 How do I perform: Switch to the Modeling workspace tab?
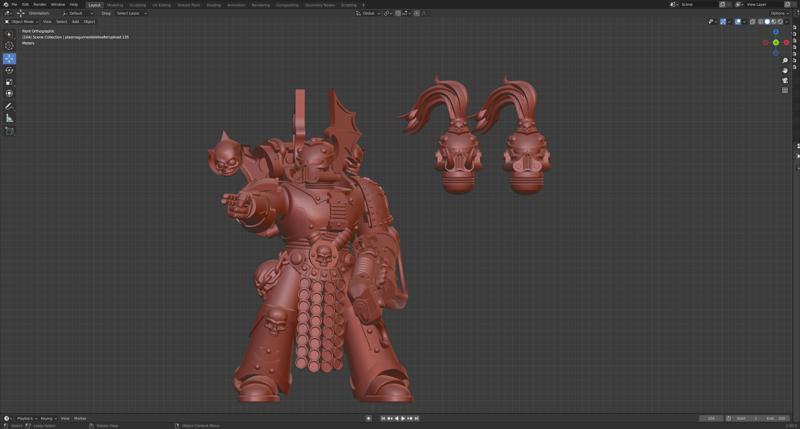pyautogui.click(x=115, y=5)
